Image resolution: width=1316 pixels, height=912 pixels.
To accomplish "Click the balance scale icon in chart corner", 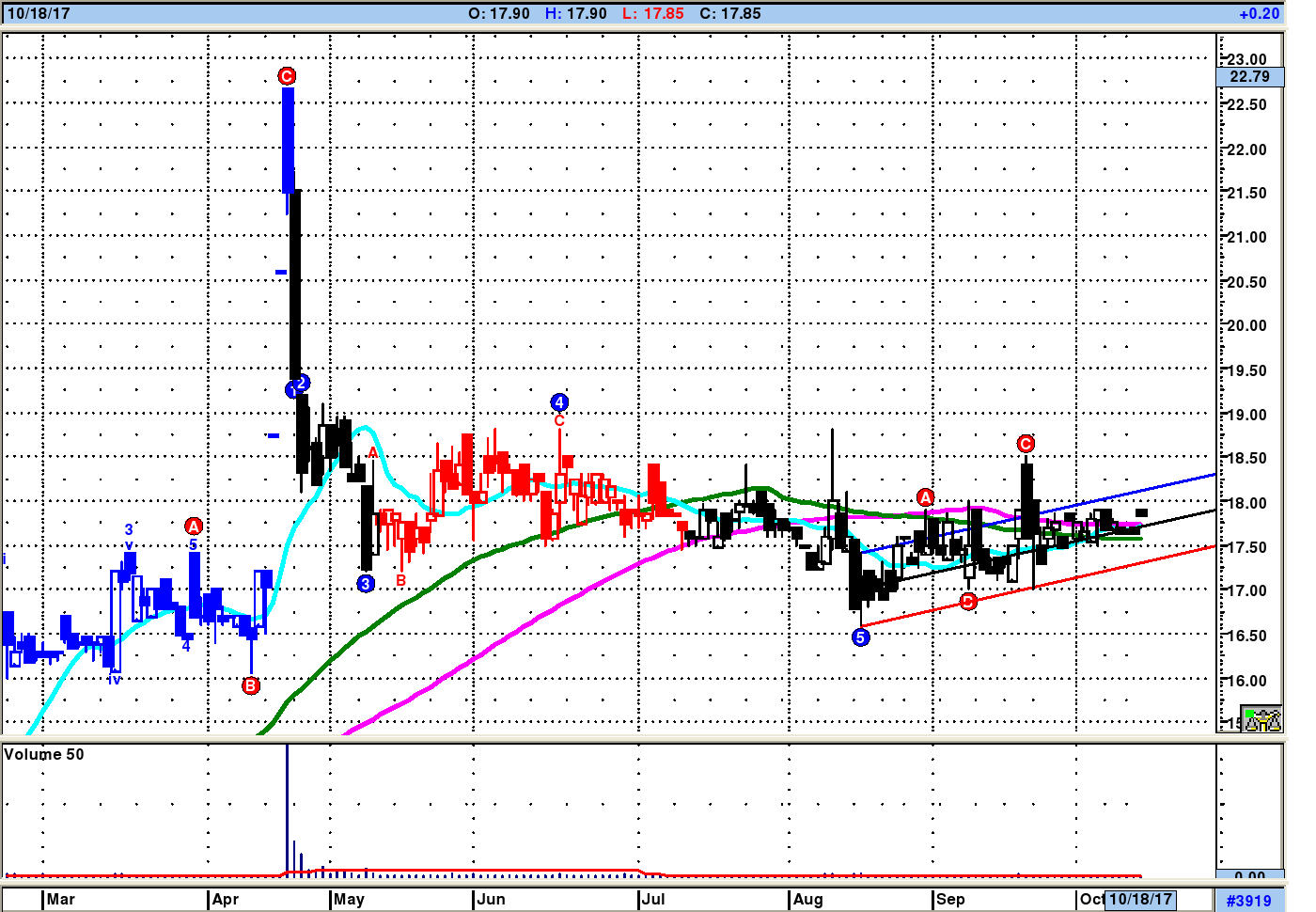I will (1262, 720).
